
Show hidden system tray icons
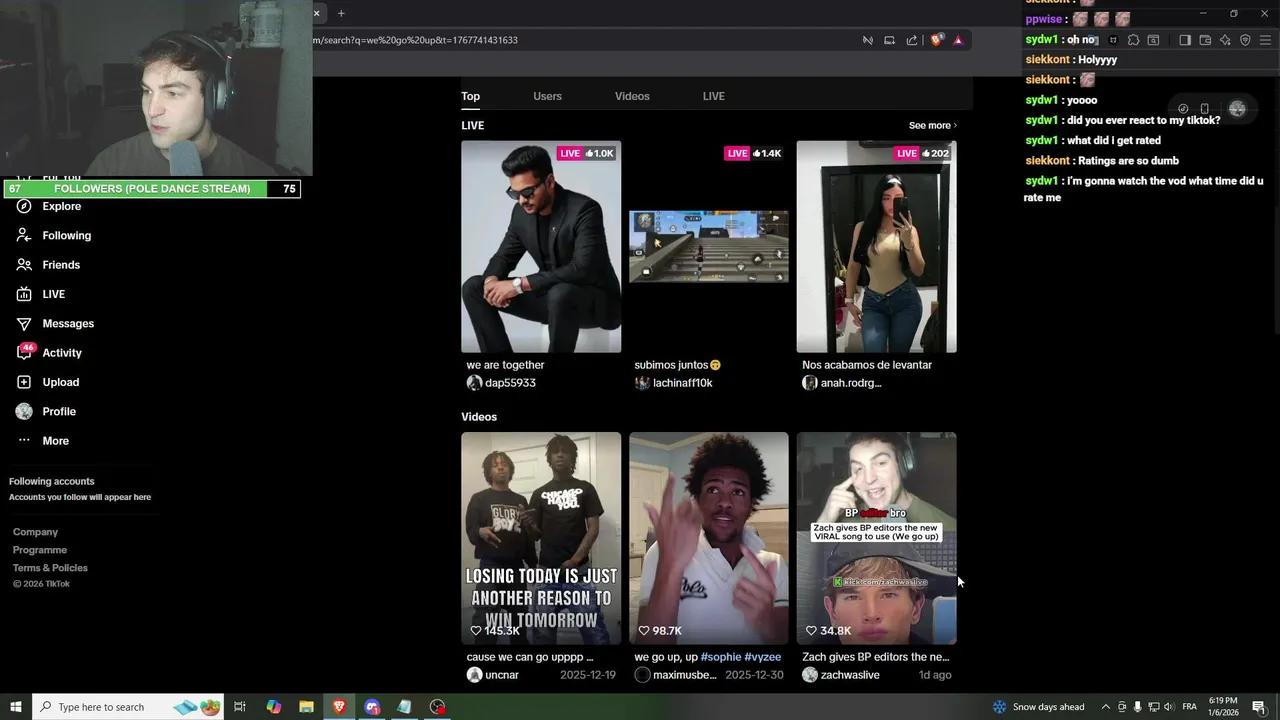click(1105, 707)
